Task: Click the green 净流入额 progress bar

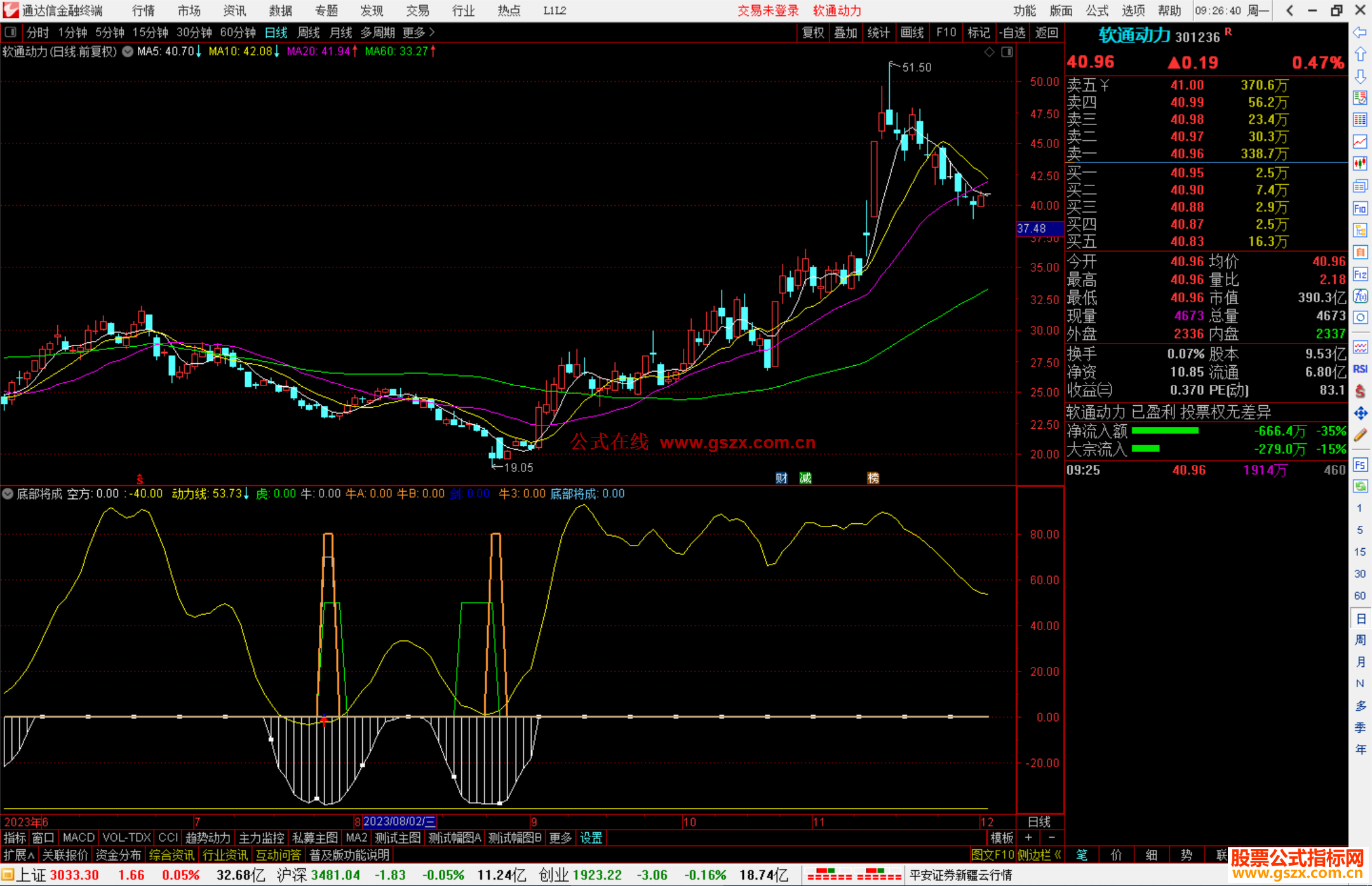Action: click(x=1165, y=431)
